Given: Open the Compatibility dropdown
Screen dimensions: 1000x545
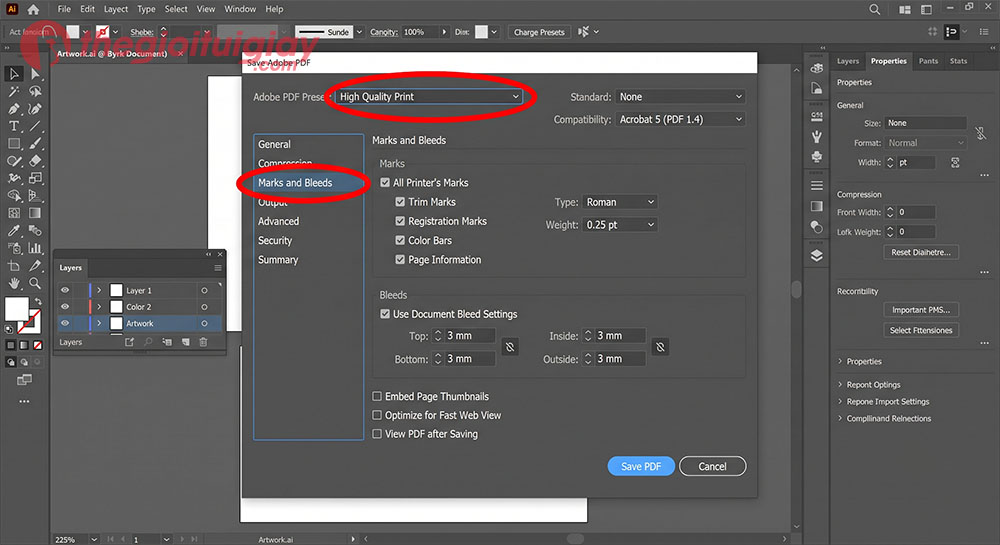Looking at the screenshot, I should [680, 119].
